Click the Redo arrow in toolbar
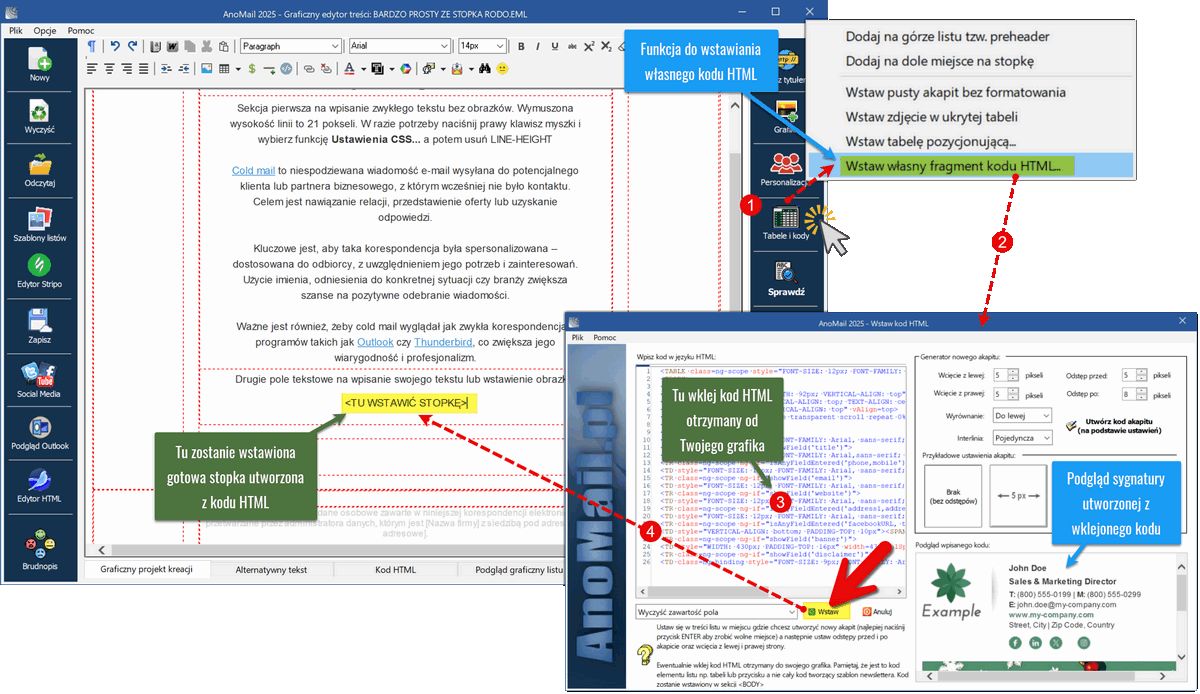Image resolution: width=1200 pixels, height=694 pixels. pyautogui.click(x=133, y=46)
